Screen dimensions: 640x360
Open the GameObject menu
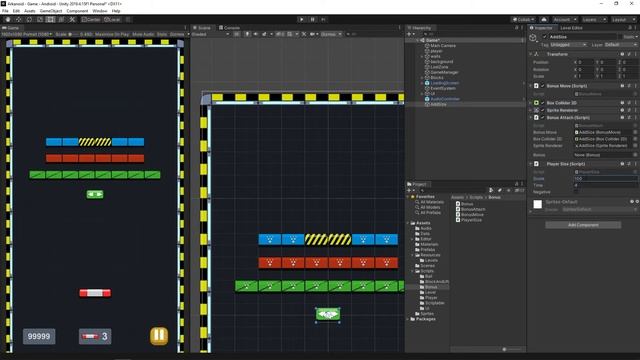pyautogui.click(x=51, y=11)
